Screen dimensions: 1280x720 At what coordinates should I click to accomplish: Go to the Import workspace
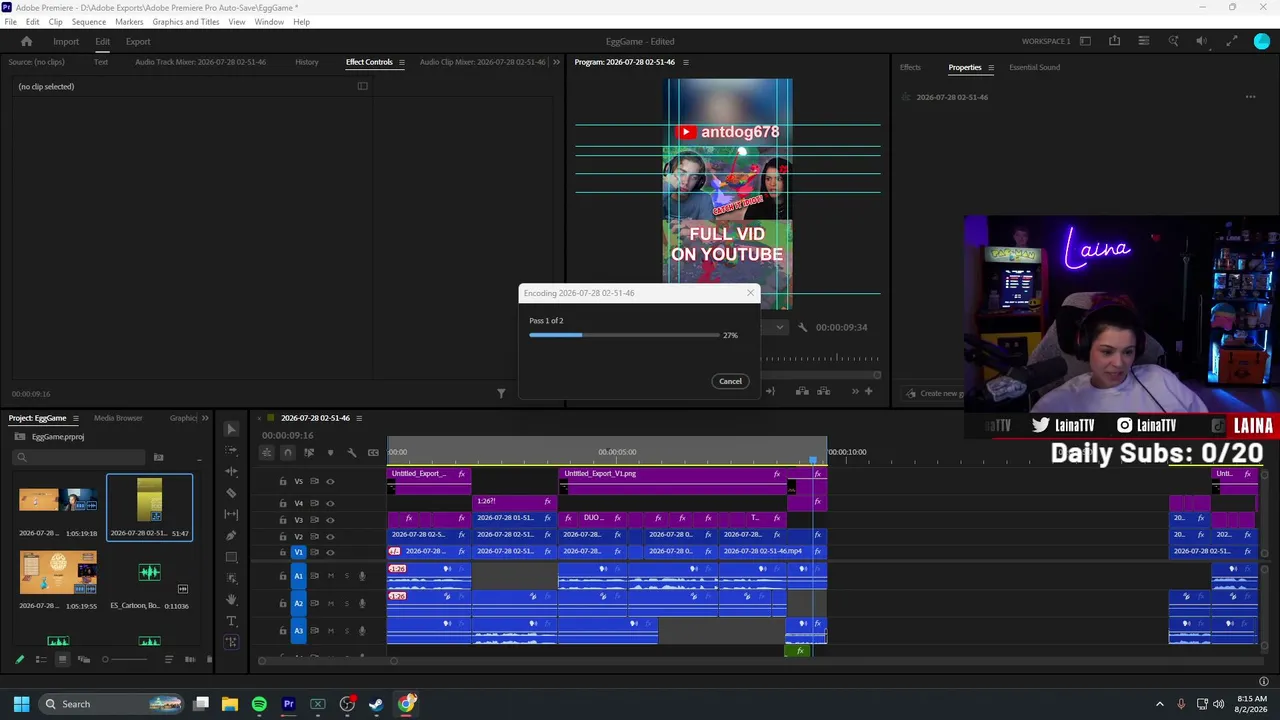coord(66,41)
